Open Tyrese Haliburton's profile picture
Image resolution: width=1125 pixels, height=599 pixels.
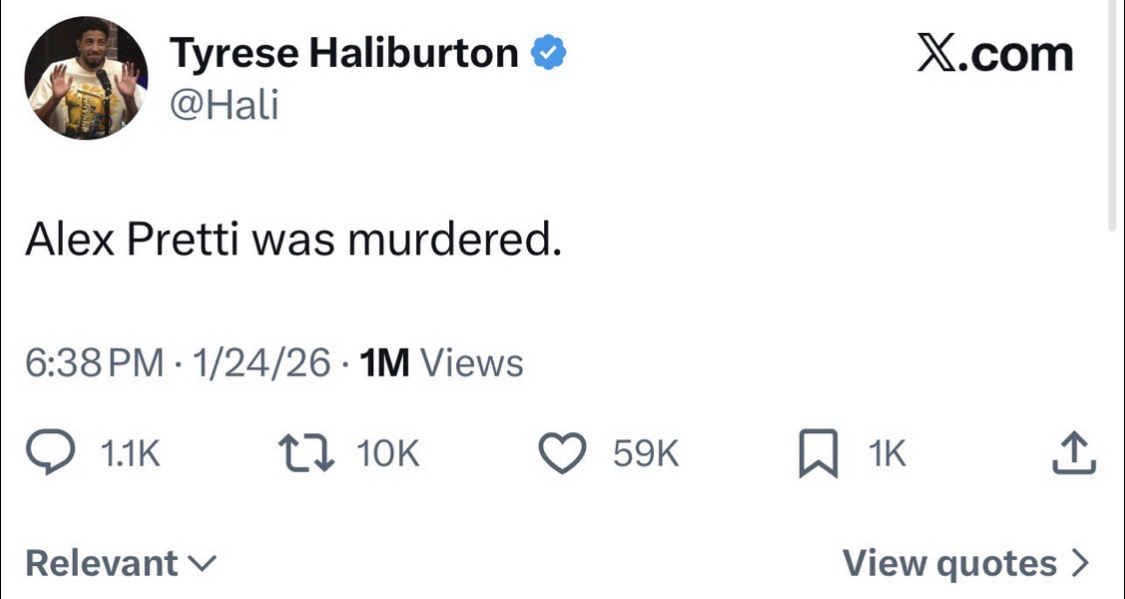[x=86, y=79]
